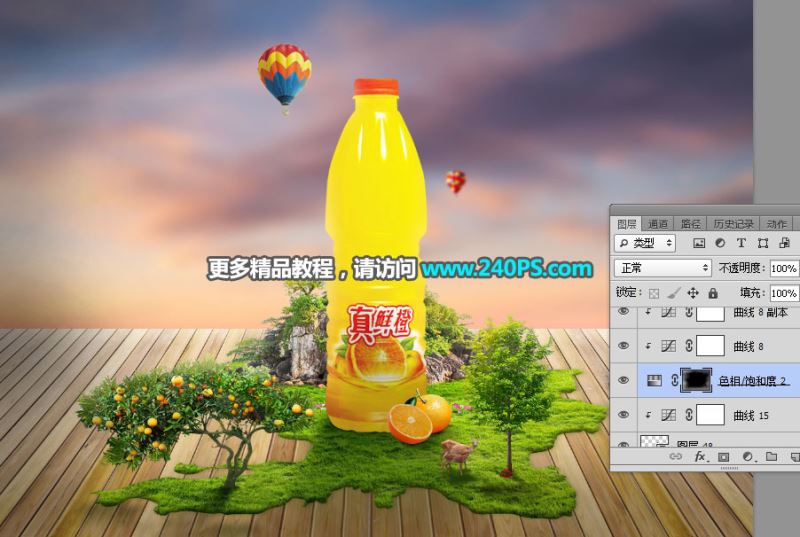This screenshot has width=800, height=537.
Task: Click the 填充 label
Action: click(x=753, y=293)
